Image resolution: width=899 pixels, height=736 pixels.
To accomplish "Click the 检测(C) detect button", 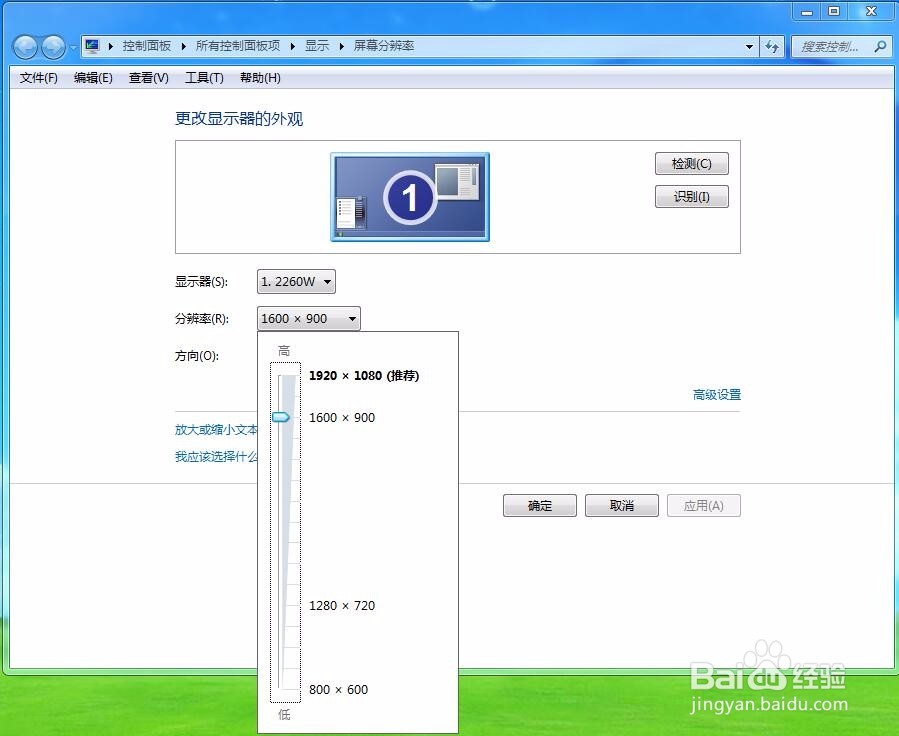I will click(x=691, y=163).
